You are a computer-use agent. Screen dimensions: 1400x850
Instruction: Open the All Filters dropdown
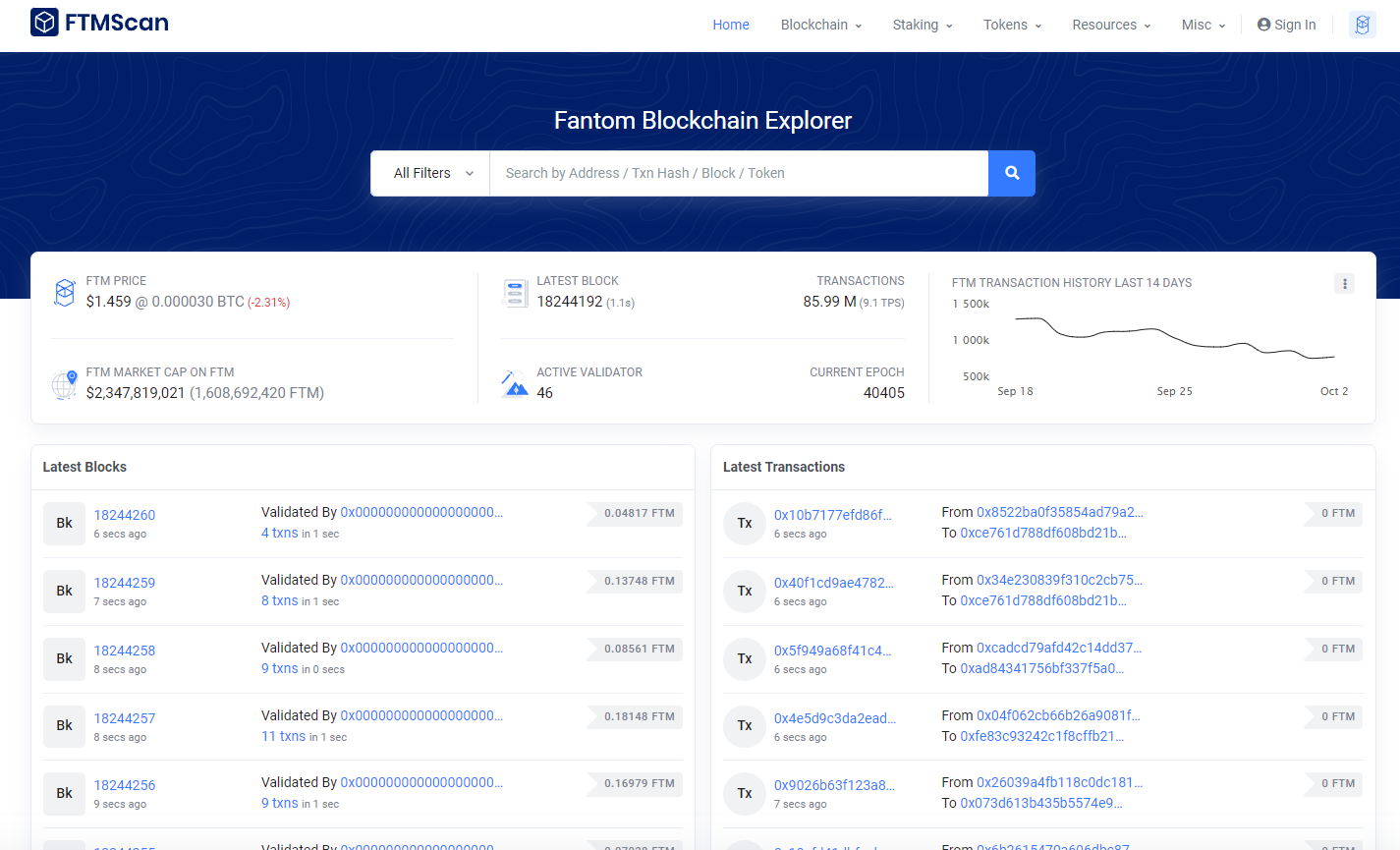point(430,173)
